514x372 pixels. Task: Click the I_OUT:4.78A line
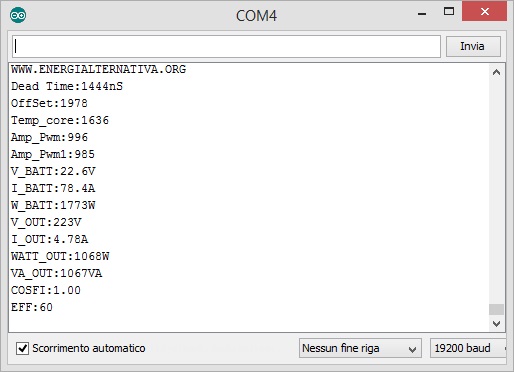(49, 239)
